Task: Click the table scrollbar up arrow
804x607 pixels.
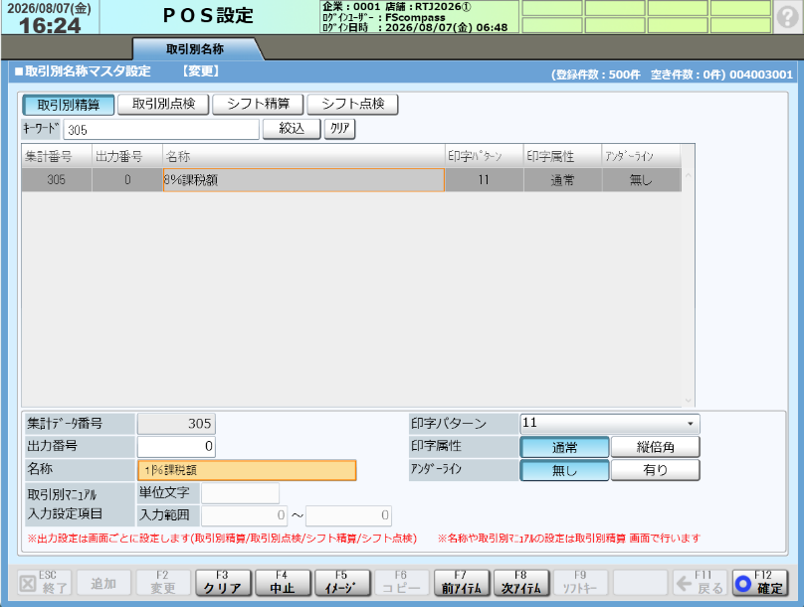Action: 688,175
